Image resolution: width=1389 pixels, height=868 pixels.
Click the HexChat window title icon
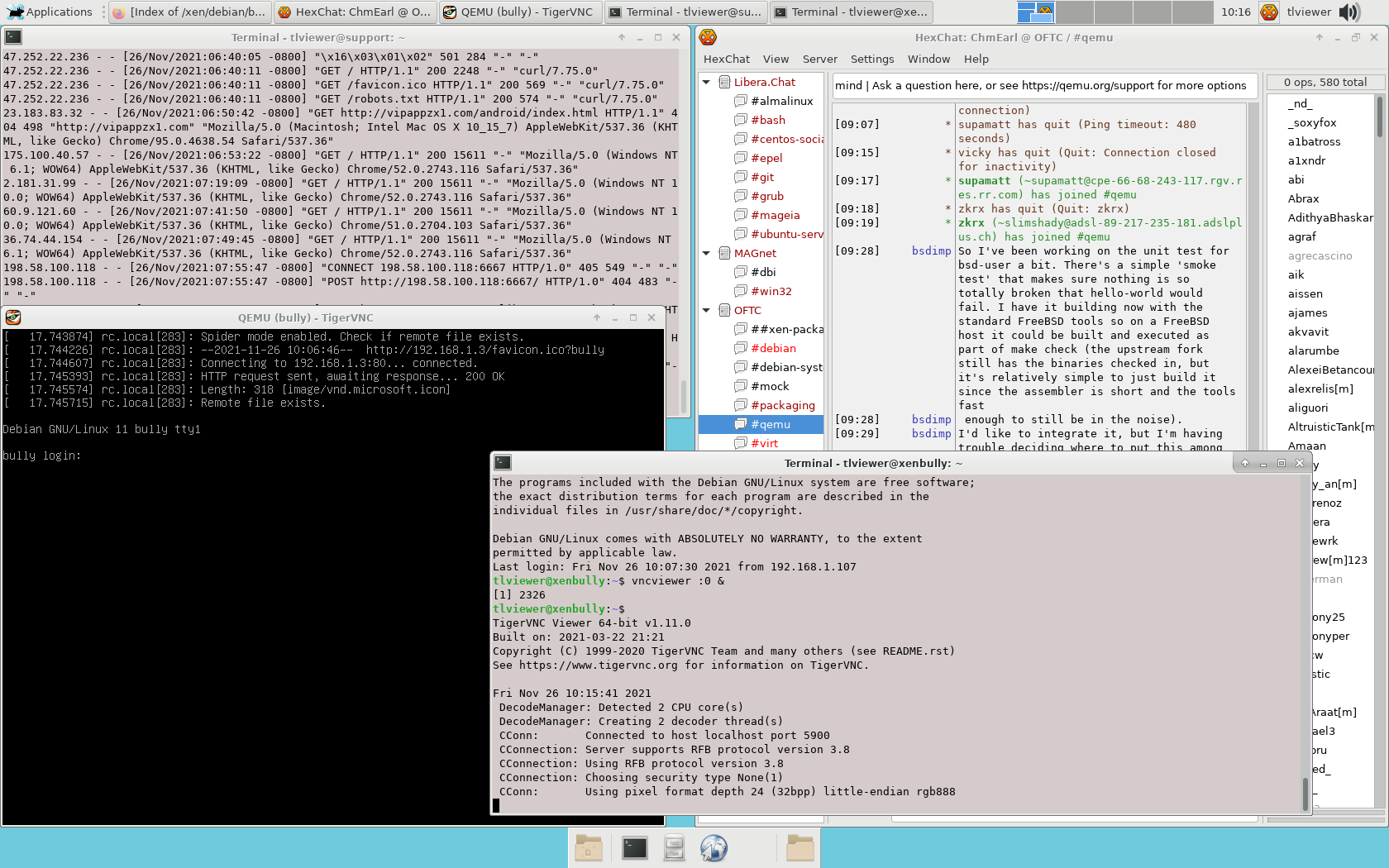(708, 37)
